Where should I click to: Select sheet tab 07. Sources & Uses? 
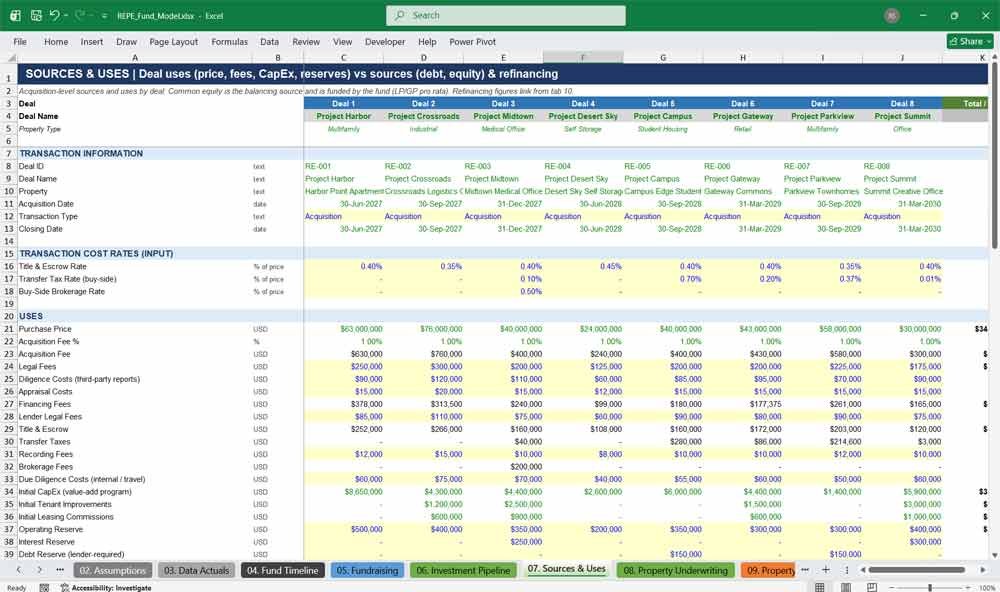coord(566,569)
